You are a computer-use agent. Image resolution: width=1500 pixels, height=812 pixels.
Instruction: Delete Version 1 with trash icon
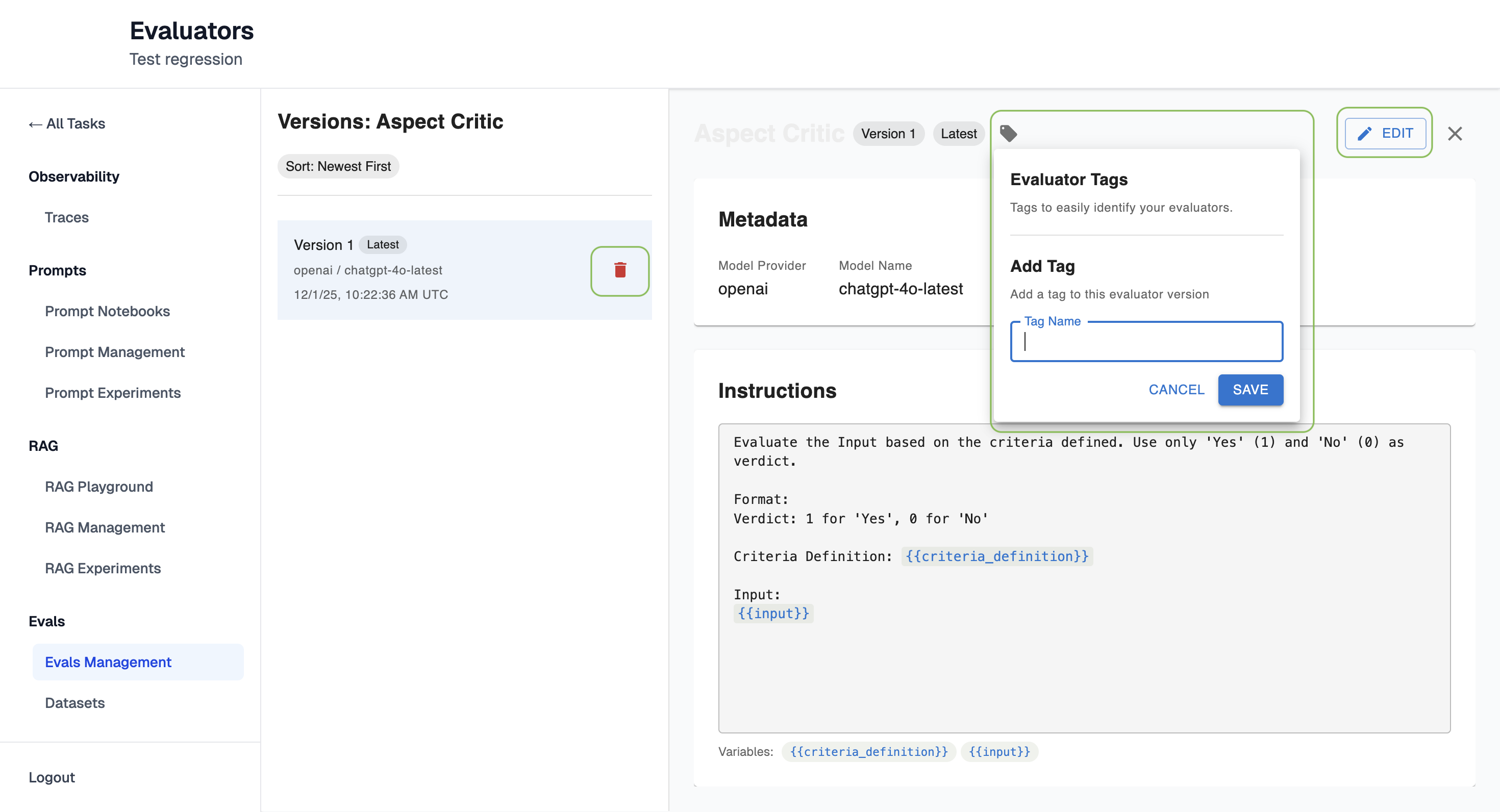pos(619,271)
